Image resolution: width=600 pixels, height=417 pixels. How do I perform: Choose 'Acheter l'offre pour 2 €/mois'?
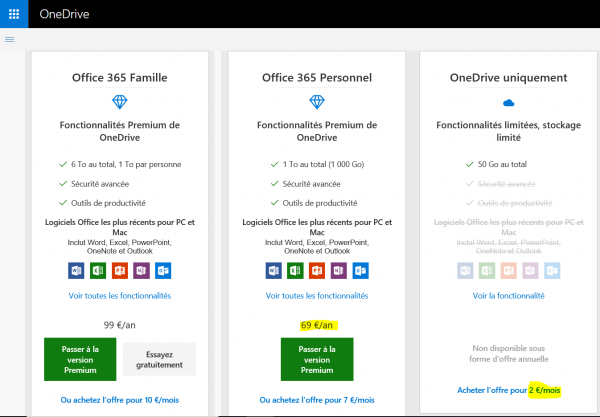pyautogui.click(x=509, y=390)
